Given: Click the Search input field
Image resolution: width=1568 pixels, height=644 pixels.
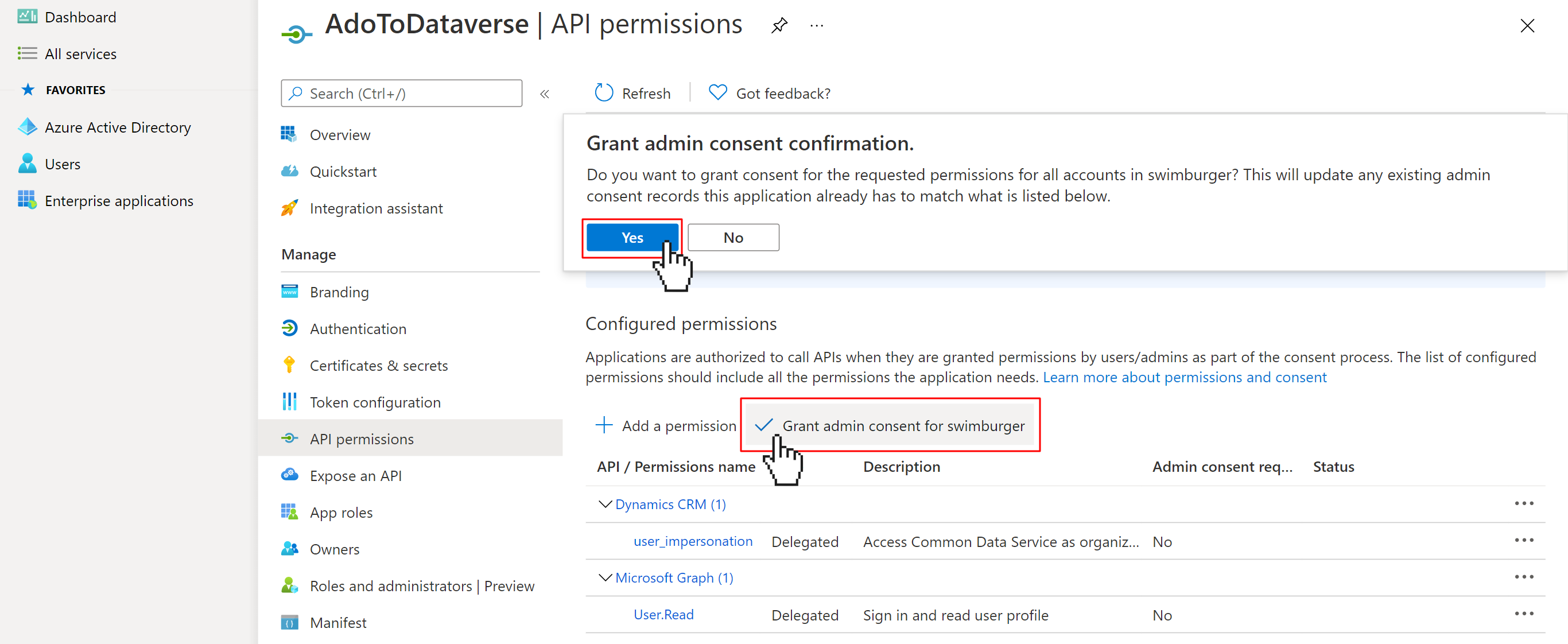Looking at the screenshot, I should pyautogui.click(x=401, y=93).
